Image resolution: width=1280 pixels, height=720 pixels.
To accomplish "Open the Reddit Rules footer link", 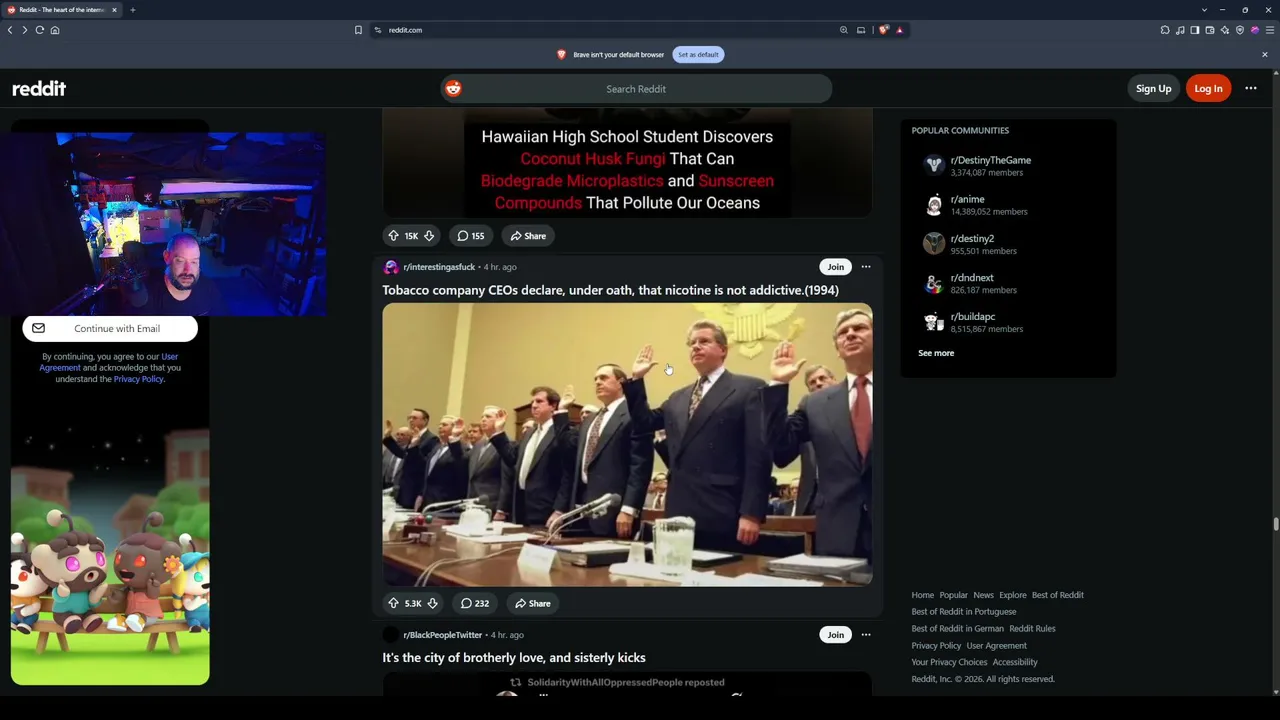I will (1032, 629).
